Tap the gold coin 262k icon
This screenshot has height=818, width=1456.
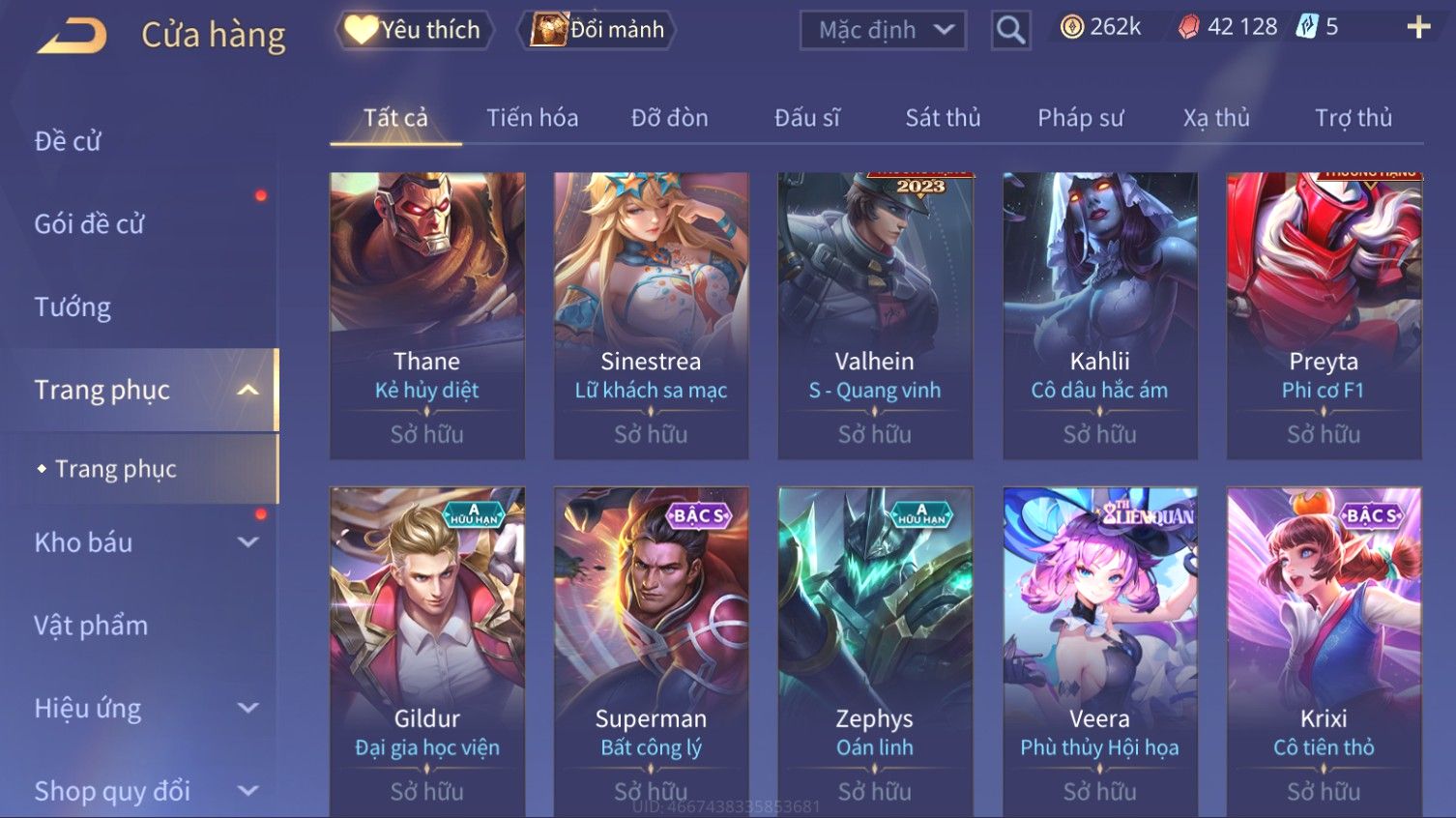pos(1072,27)
